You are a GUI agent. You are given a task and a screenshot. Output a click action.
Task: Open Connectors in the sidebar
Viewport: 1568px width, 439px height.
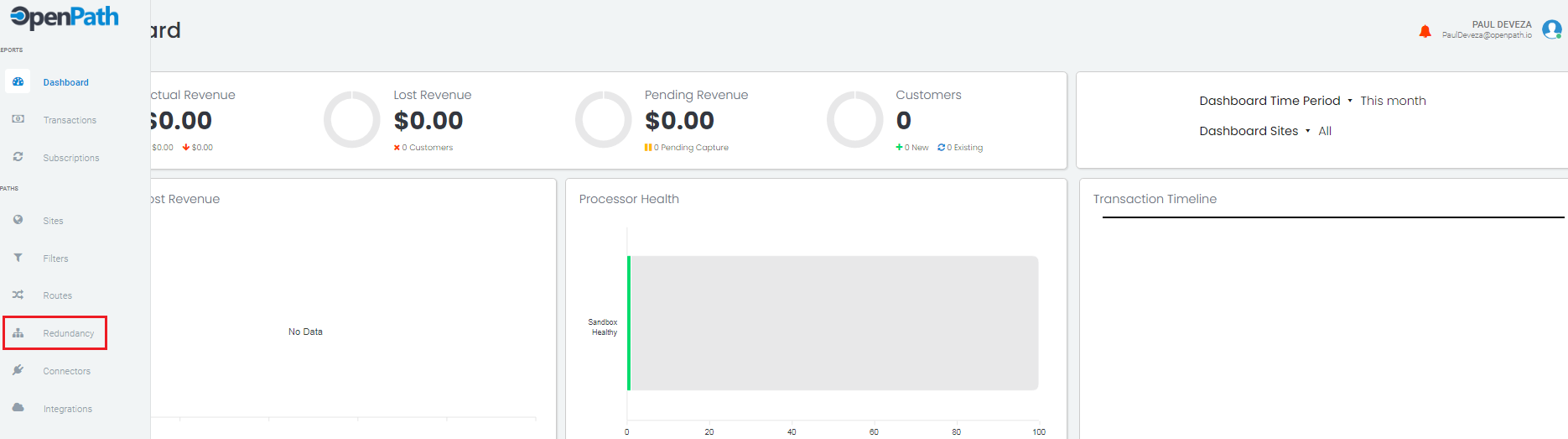(x=66, y=371)
